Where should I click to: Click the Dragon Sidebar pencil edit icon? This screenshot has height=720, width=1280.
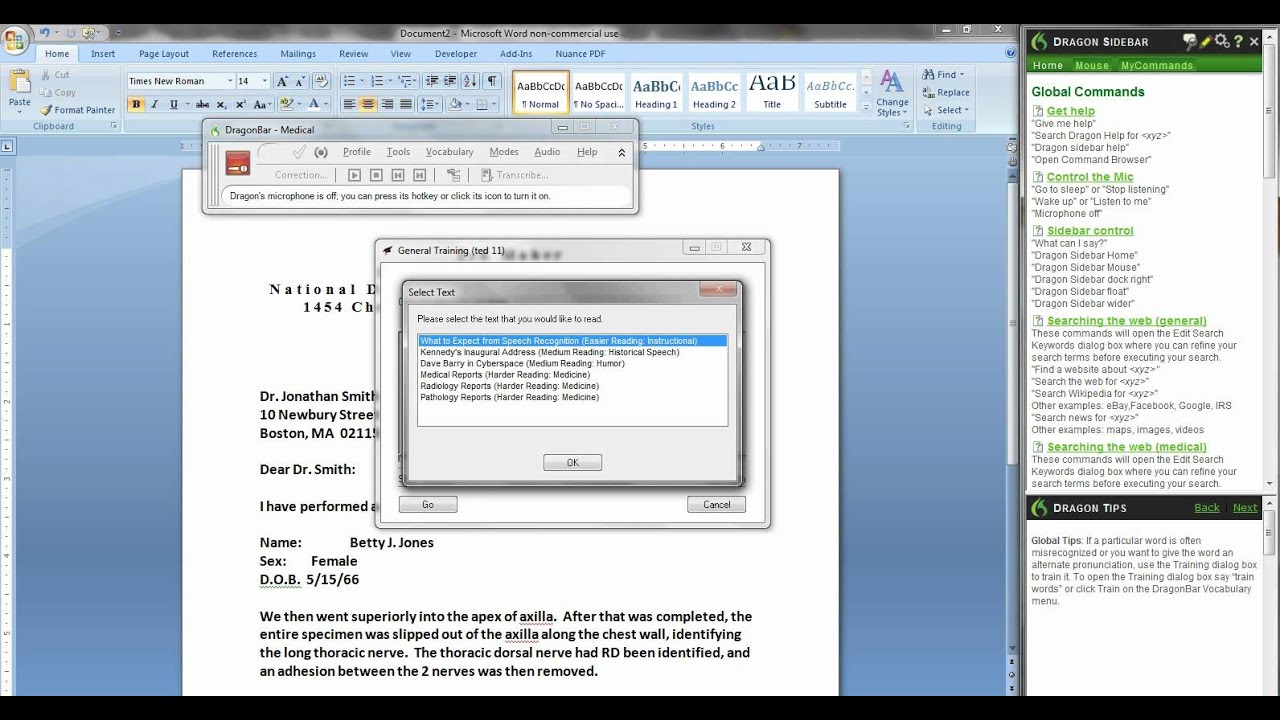[1205, 42]
